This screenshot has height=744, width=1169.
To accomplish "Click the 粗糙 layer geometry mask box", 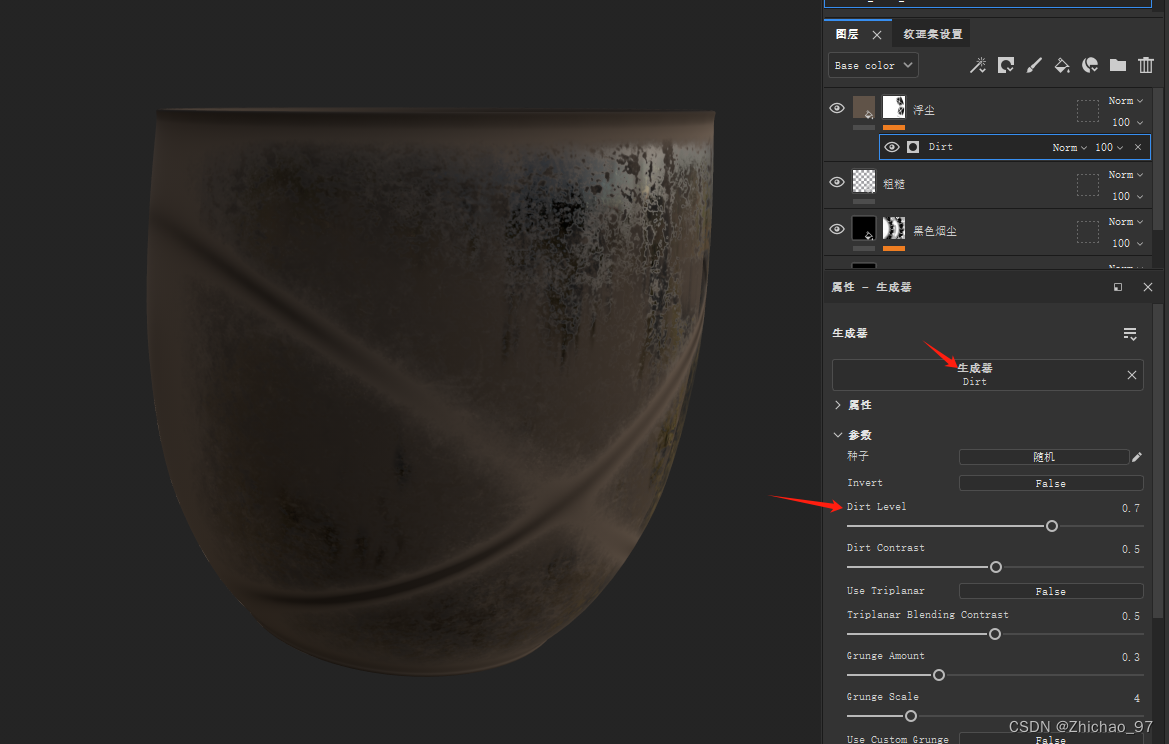I will (x=1088, y=185).
